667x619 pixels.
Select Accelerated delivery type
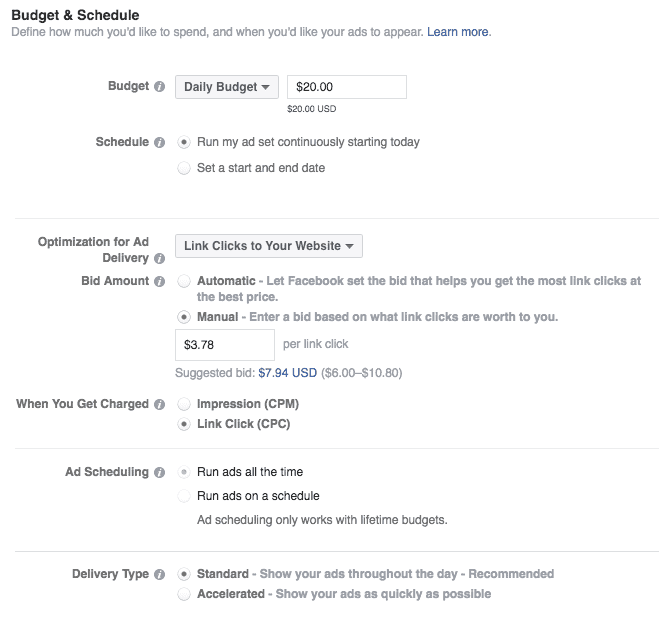[x=183, y=594]
